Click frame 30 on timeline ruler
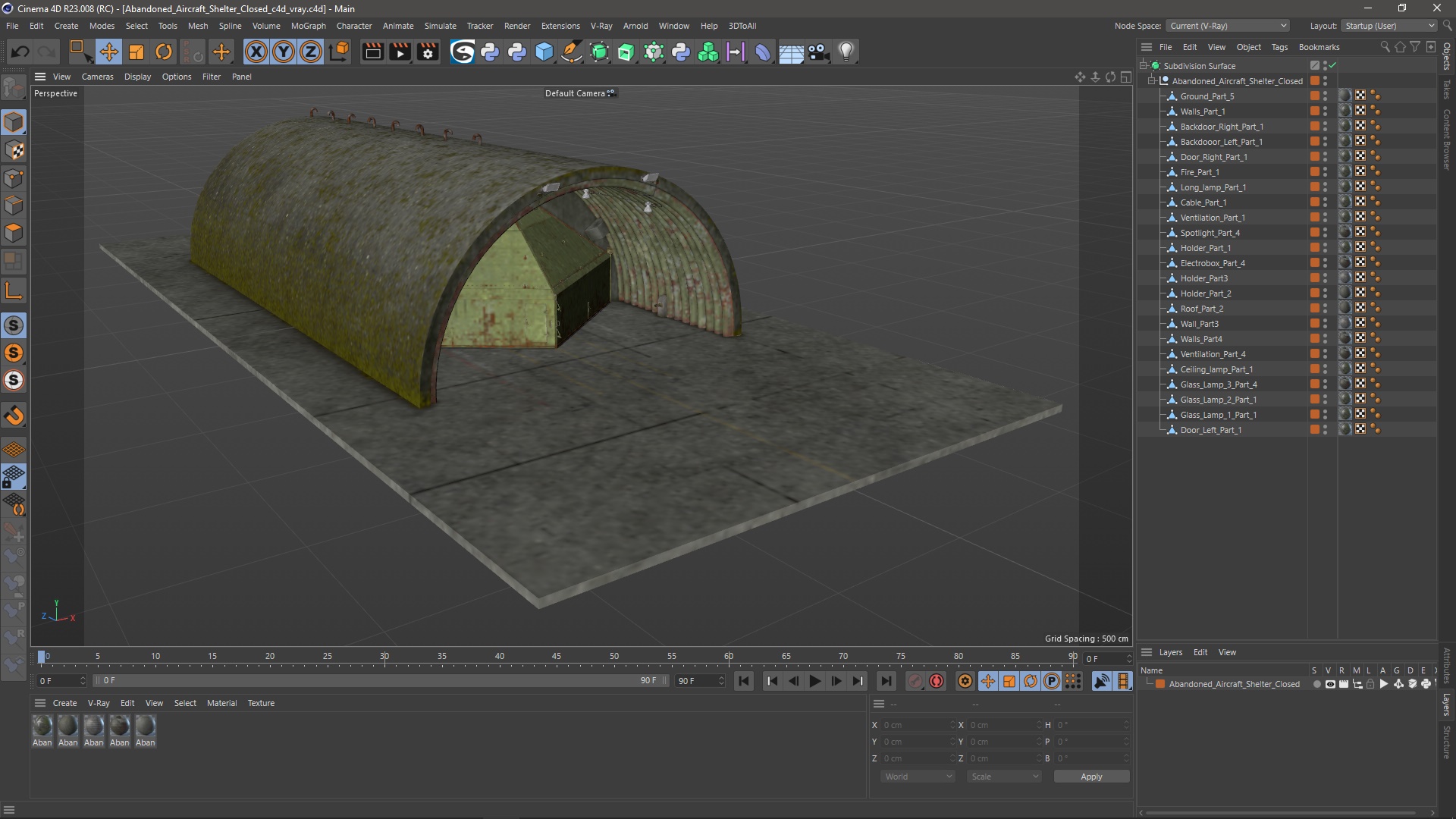1456x819 pixels. [x=384, y=657]
